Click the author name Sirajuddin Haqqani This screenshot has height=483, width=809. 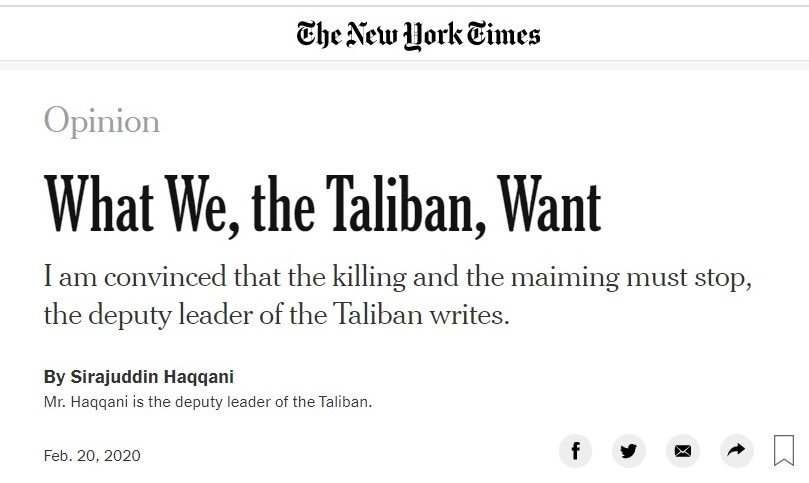(x=150, y=378)
